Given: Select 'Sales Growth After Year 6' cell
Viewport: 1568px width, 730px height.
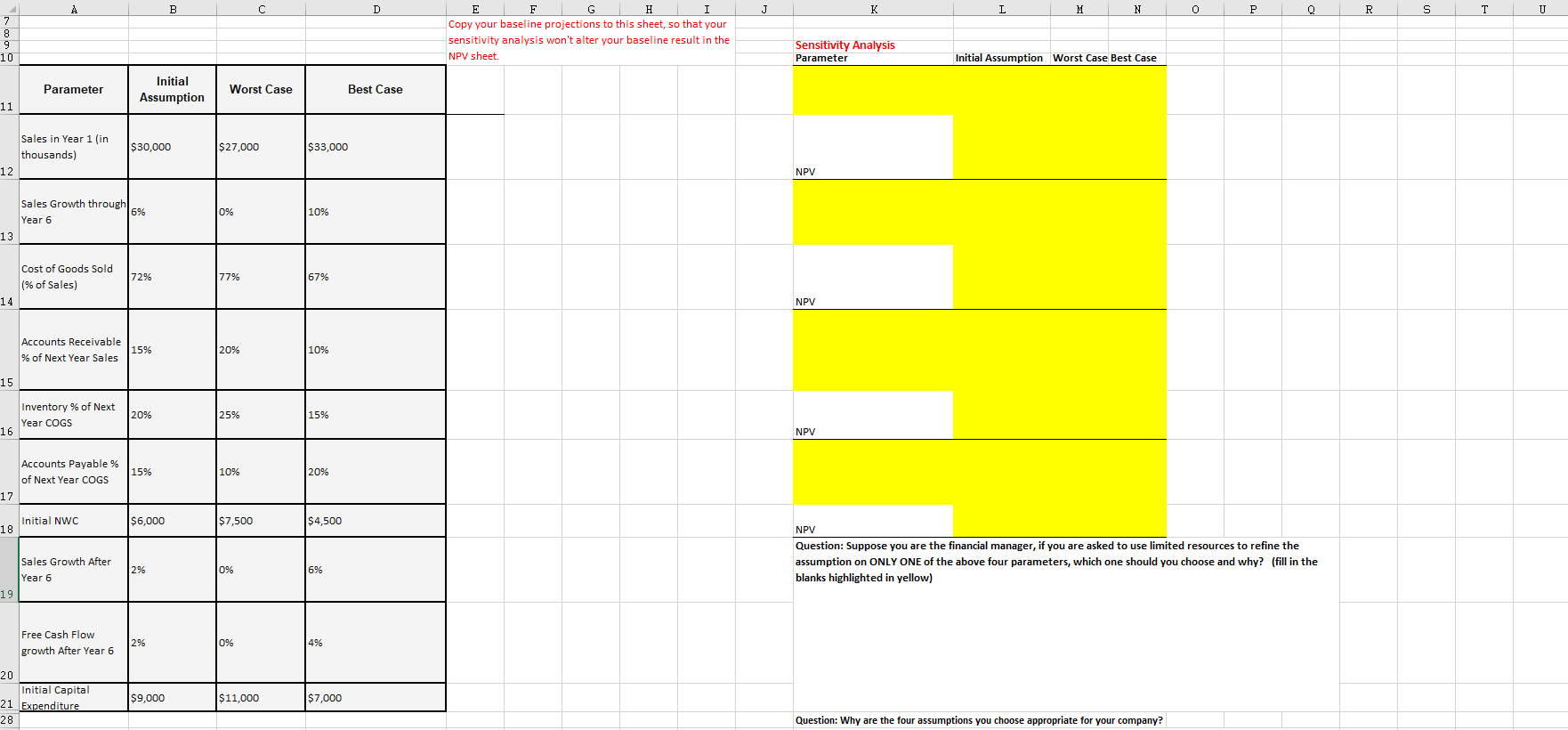Looking at the screenshot, I should 74,570.
